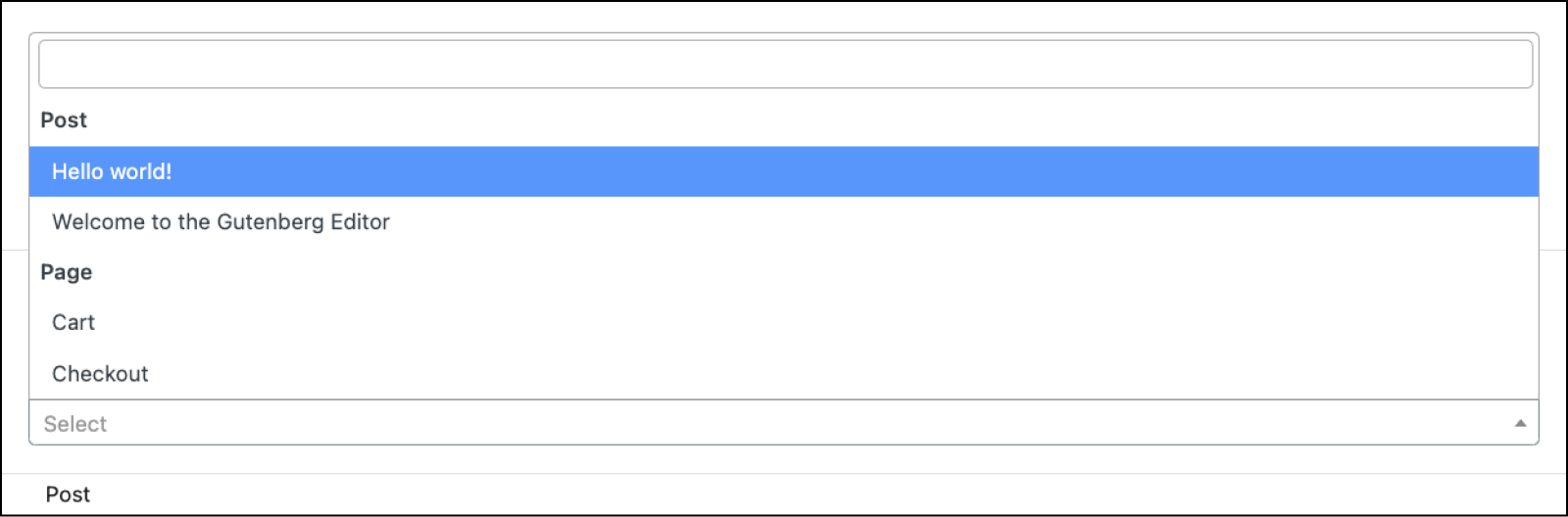The height and width of the screenshot is (517, 1568).
Task: Click the "Page" group heading
Action: (x=67, y=272)
